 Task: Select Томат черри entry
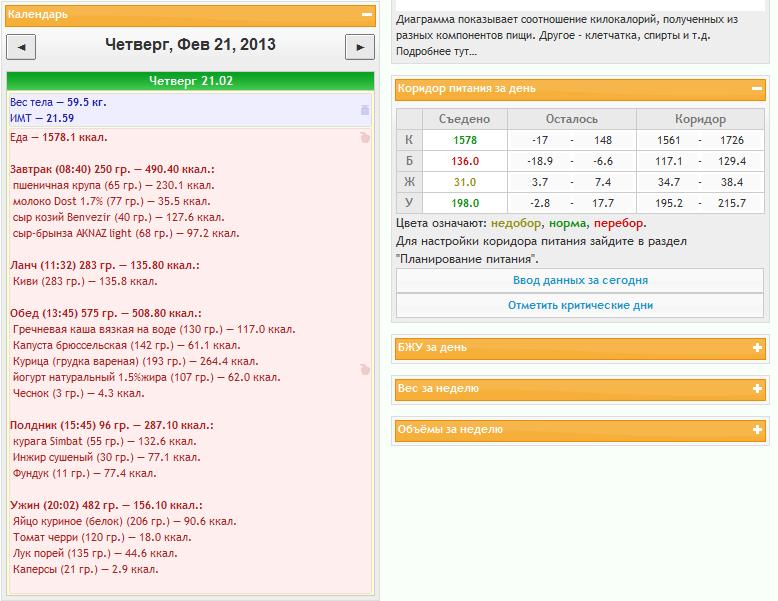(x=102, y=537)
